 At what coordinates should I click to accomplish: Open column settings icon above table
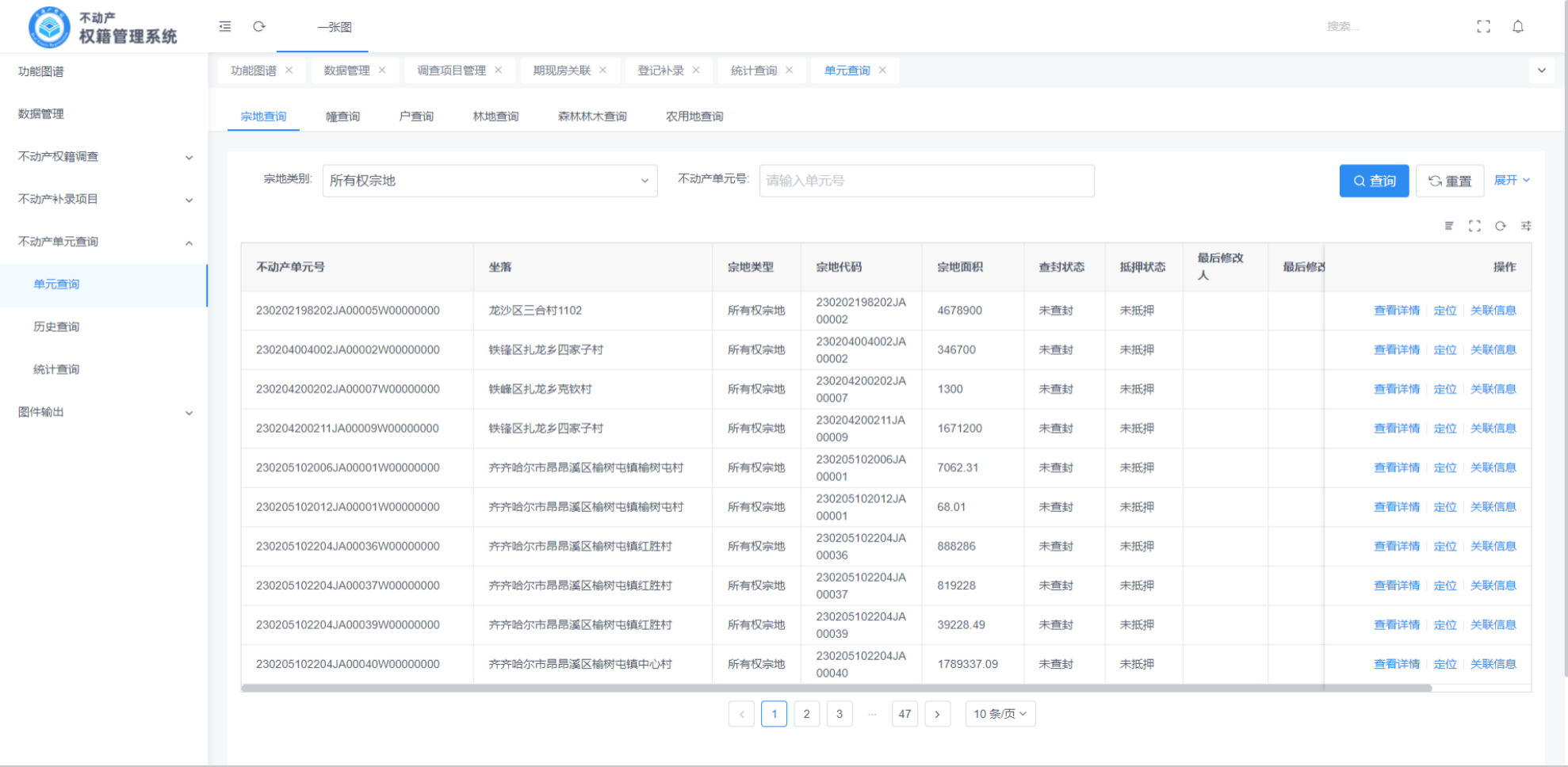[1526, 226]
